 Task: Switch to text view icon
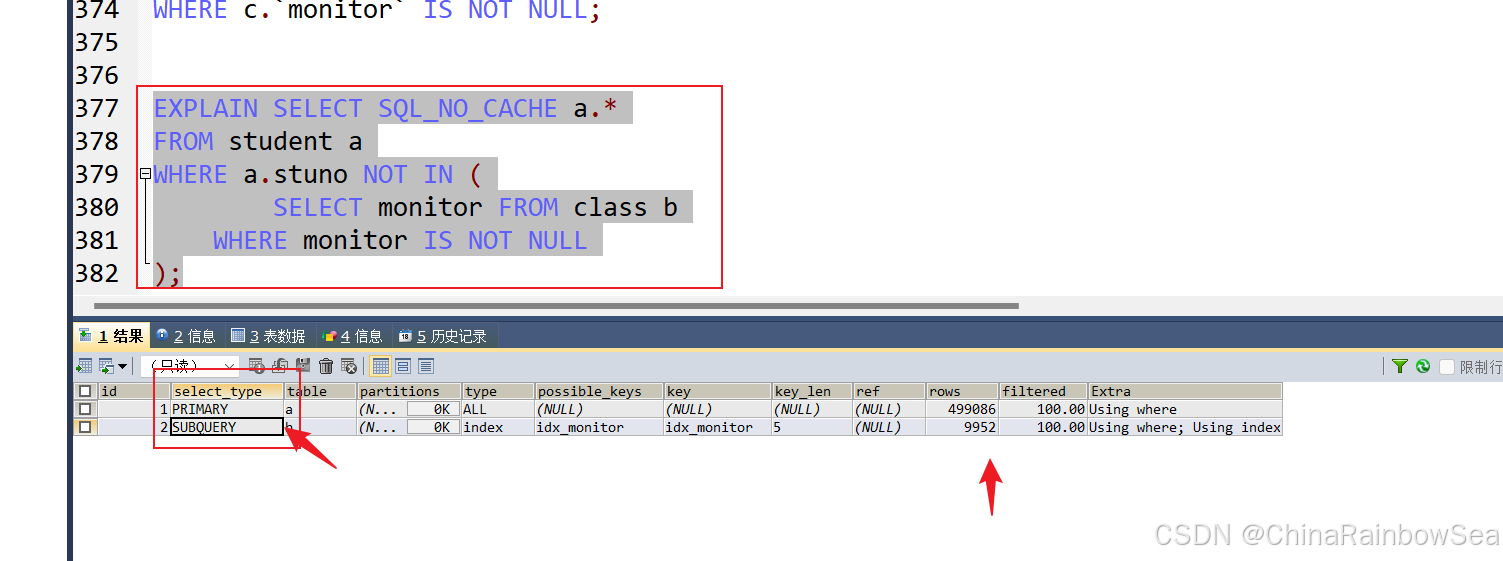[426, 366]
